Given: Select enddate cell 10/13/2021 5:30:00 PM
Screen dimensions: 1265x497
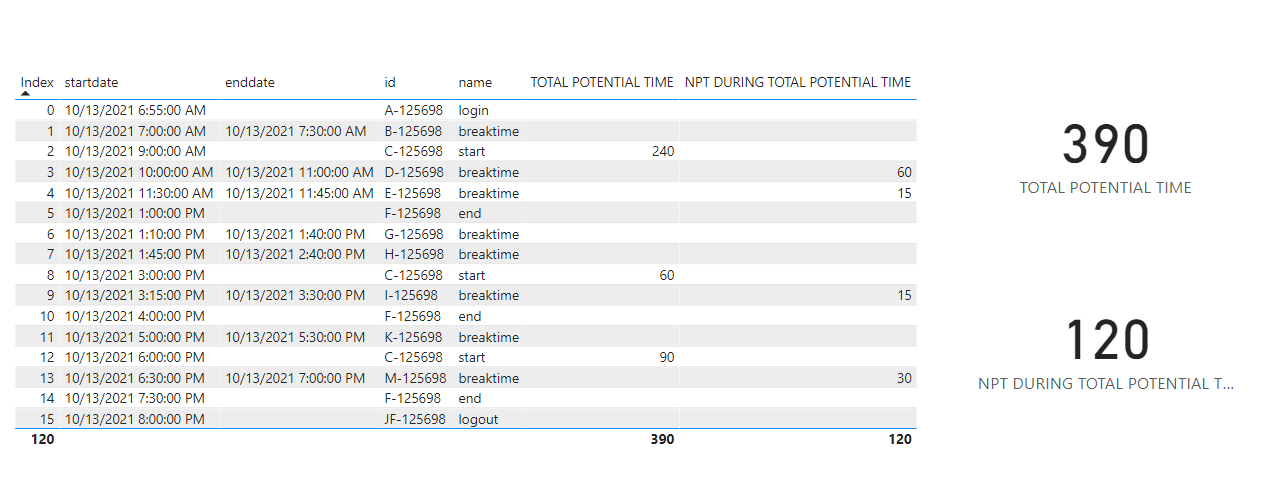Looking at the screenshot, I should coord(294,337).
